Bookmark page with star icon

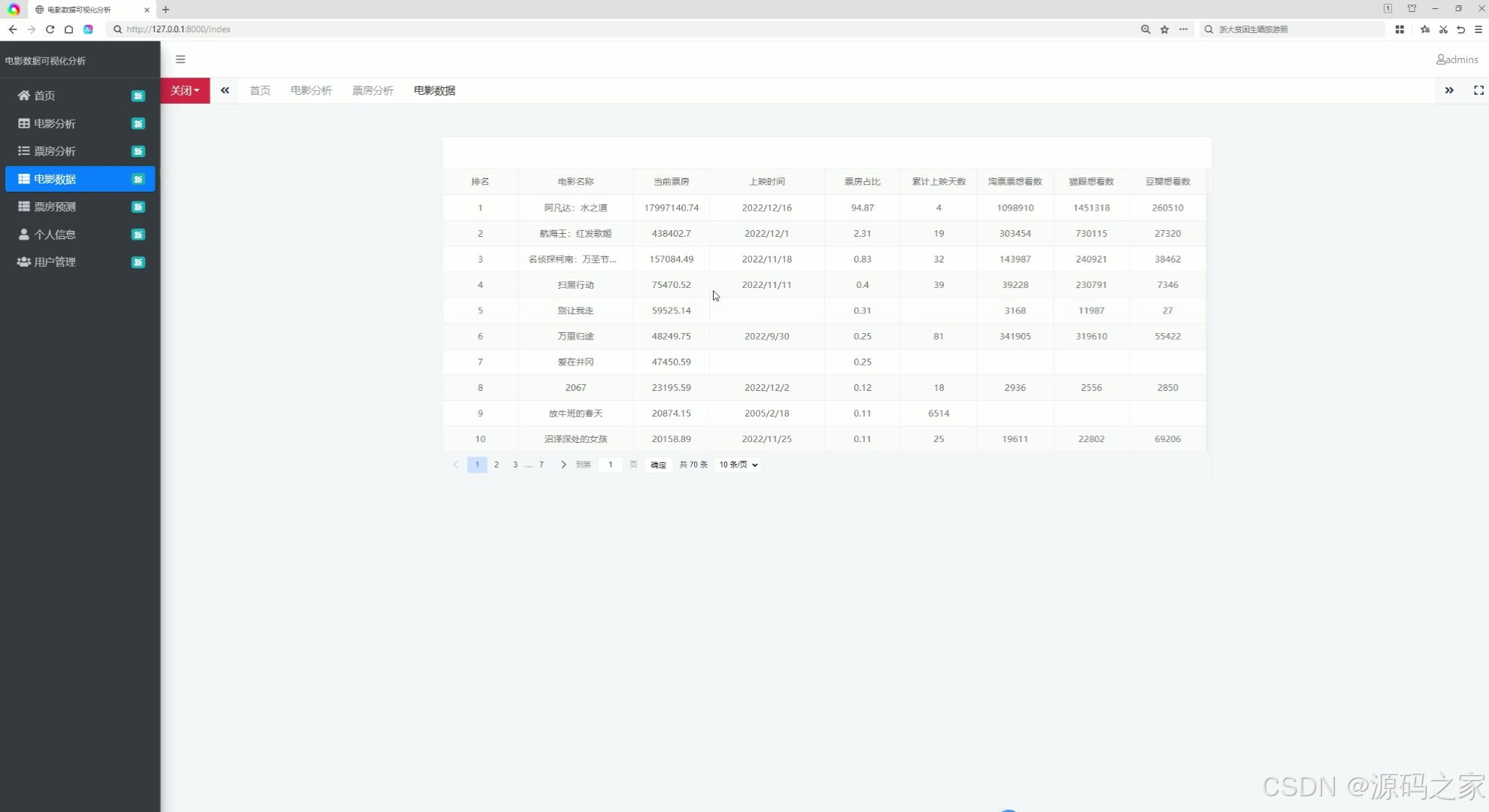[1164, 29]
